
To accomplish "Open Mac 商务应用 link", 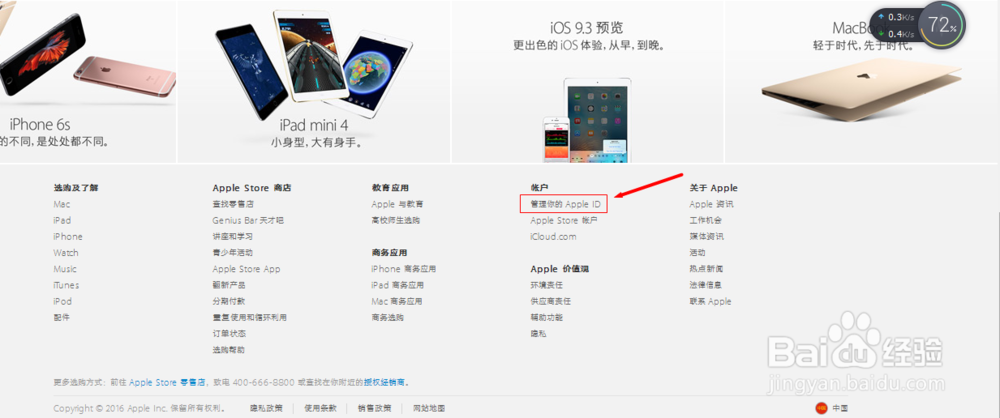I will tap(397, 301).
